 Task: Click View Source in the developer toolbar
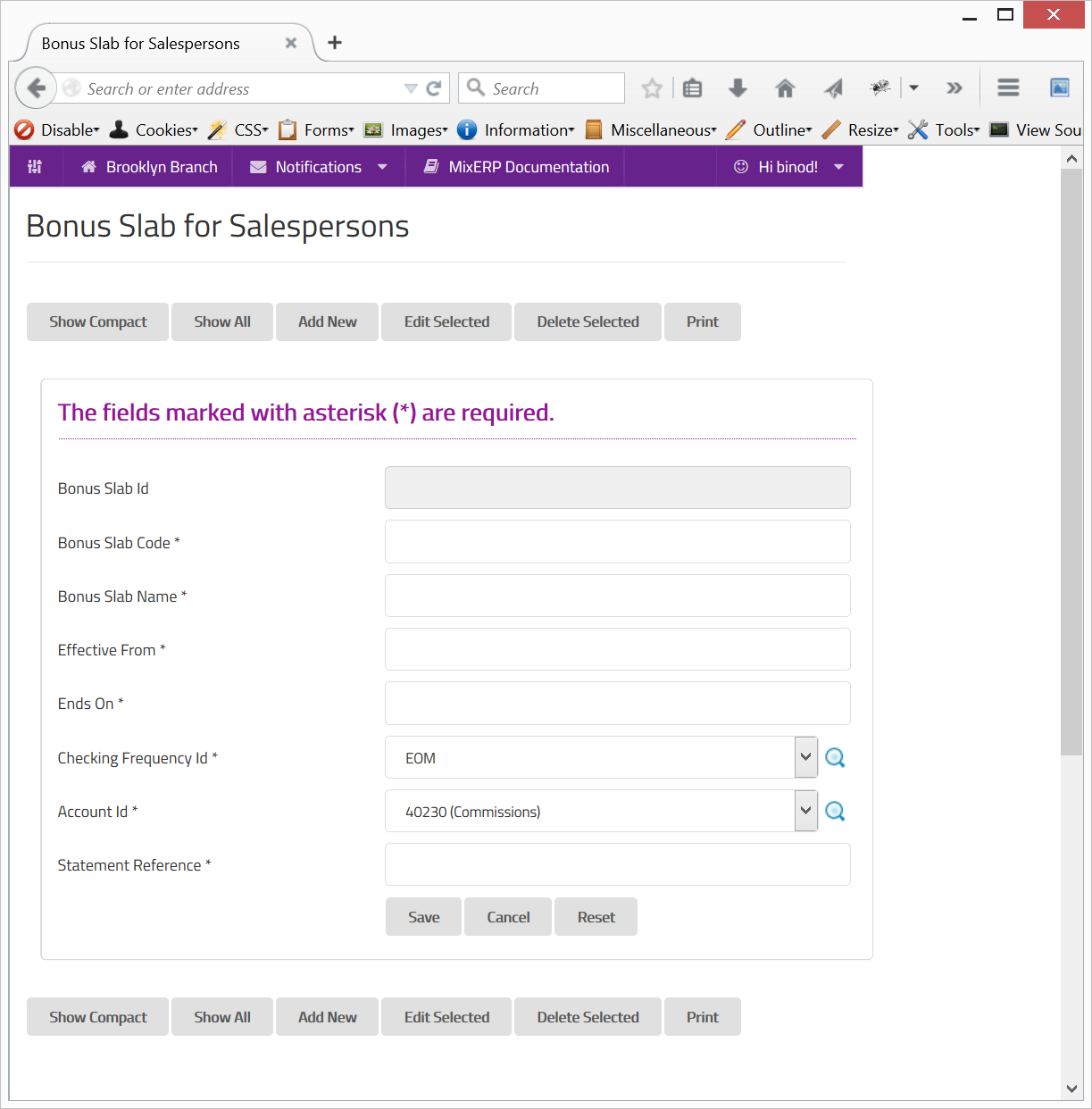click(x=1036, y=130)
